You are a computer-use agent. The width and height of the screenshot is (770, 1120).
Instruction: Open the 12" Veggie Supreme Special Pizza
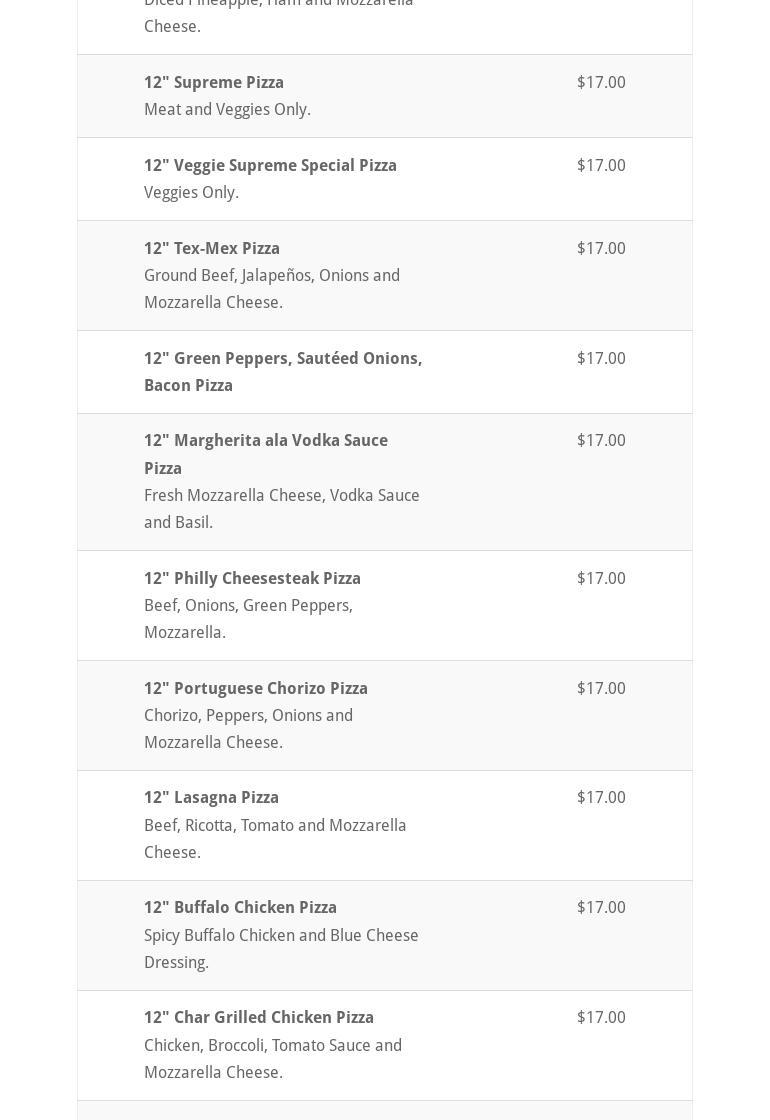coord(270,166)
